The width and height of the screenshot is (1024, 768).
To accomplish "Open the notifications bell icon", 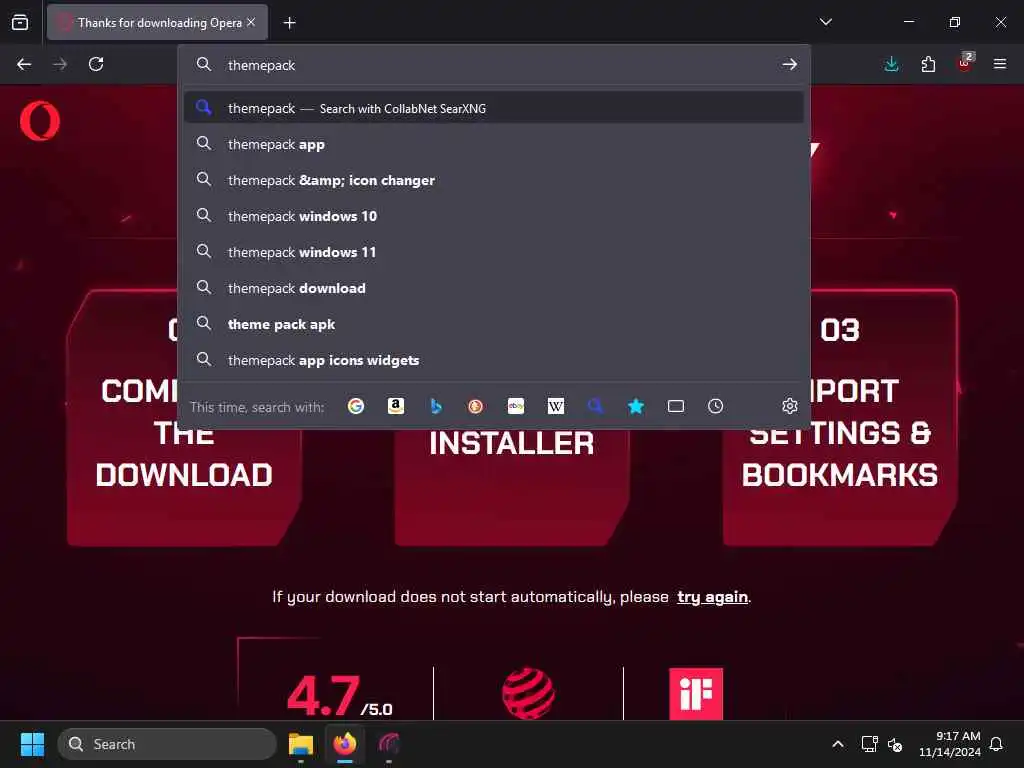I will [x=997, y=744].
